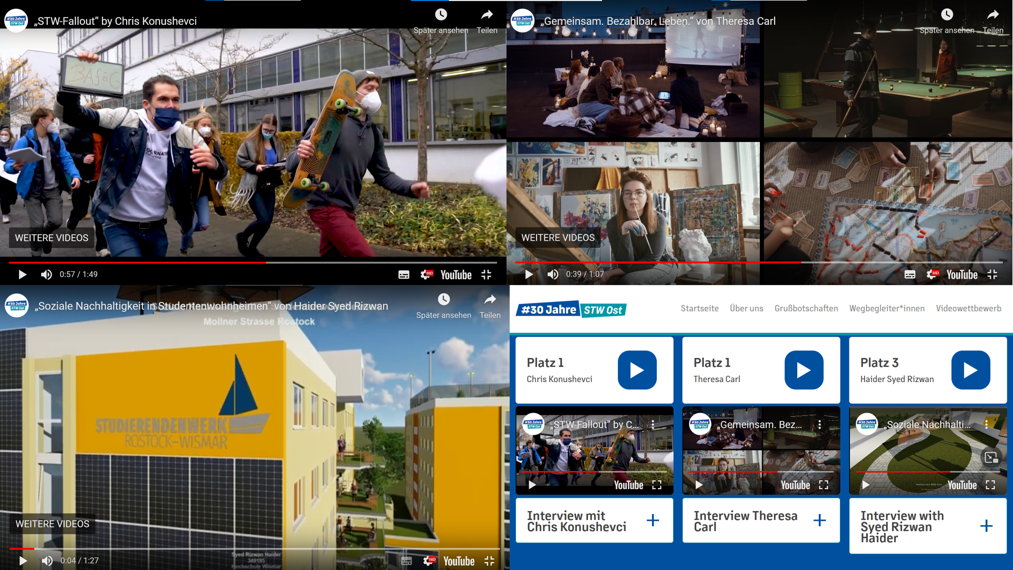Click play button on Platz 3 Haider Syed Rizwan

pyautogui.click(x=970, y=370)
